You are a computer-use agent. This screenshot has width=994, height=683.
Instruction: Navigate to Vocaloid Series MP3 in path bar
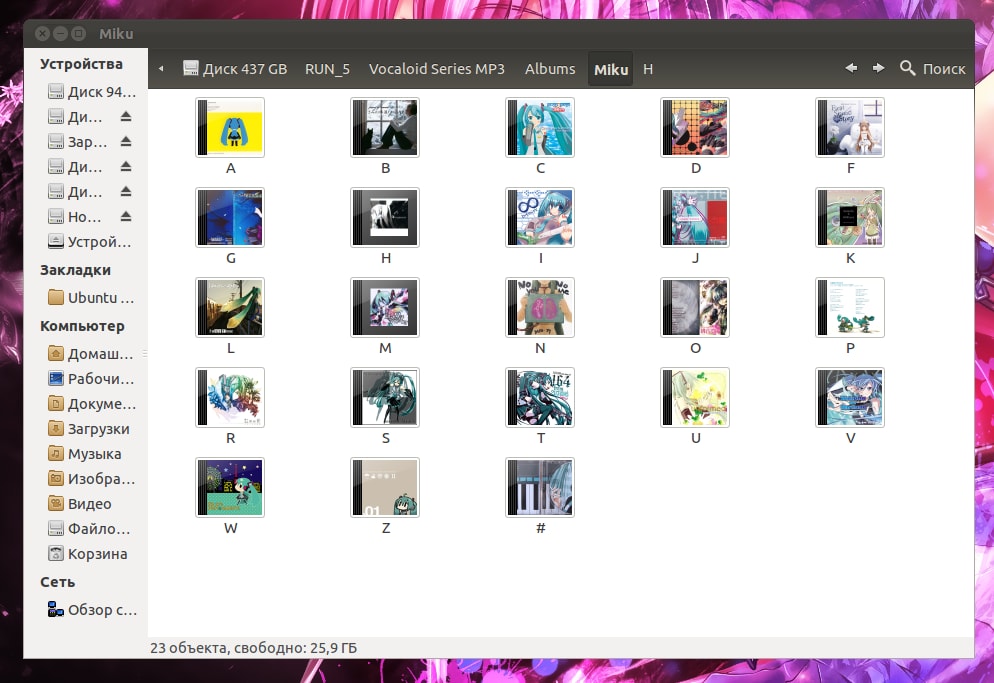coord(437,68)
